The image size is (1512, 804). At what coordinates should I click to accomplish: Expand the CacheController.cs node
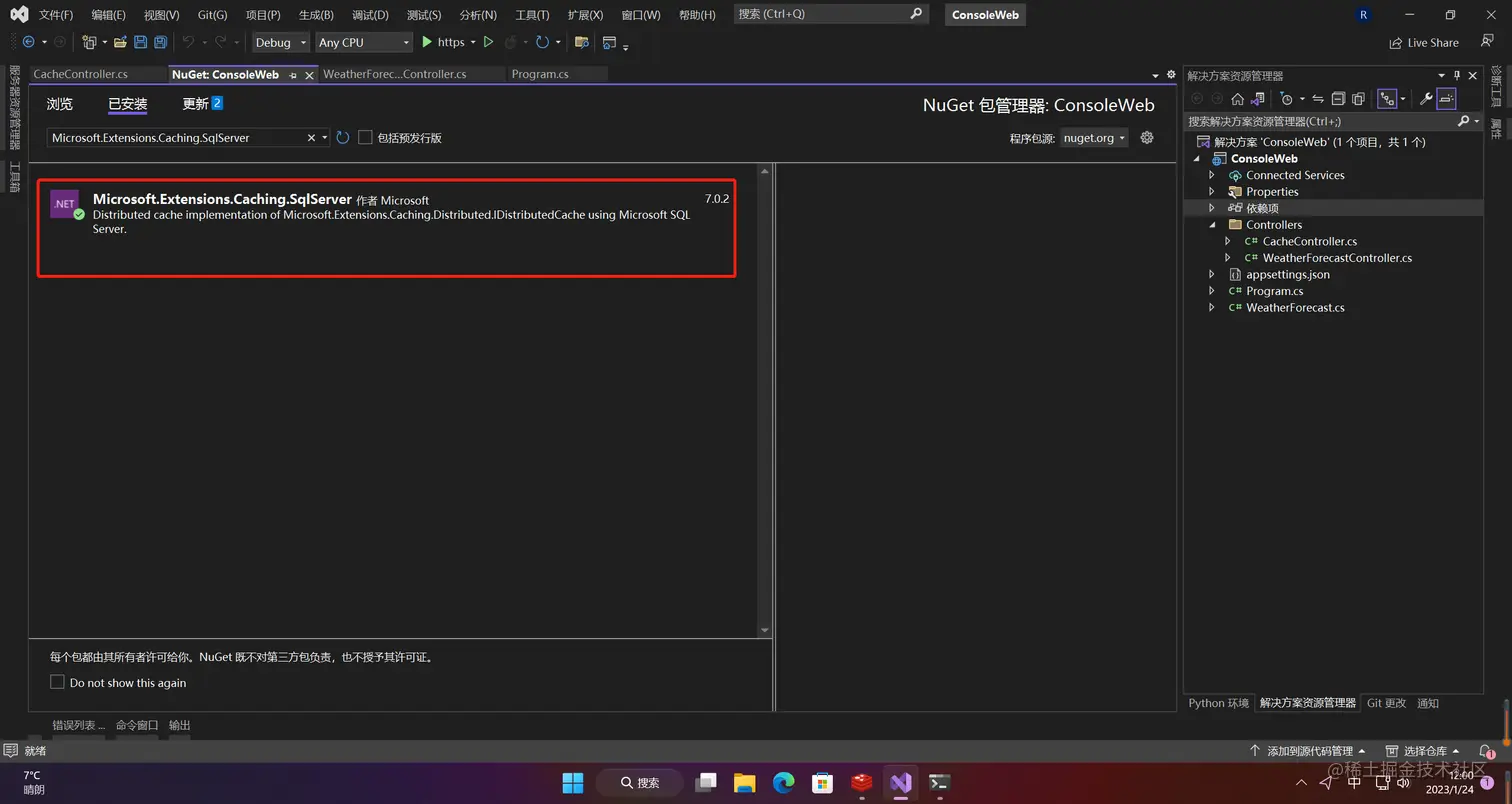pos(1228,241)
